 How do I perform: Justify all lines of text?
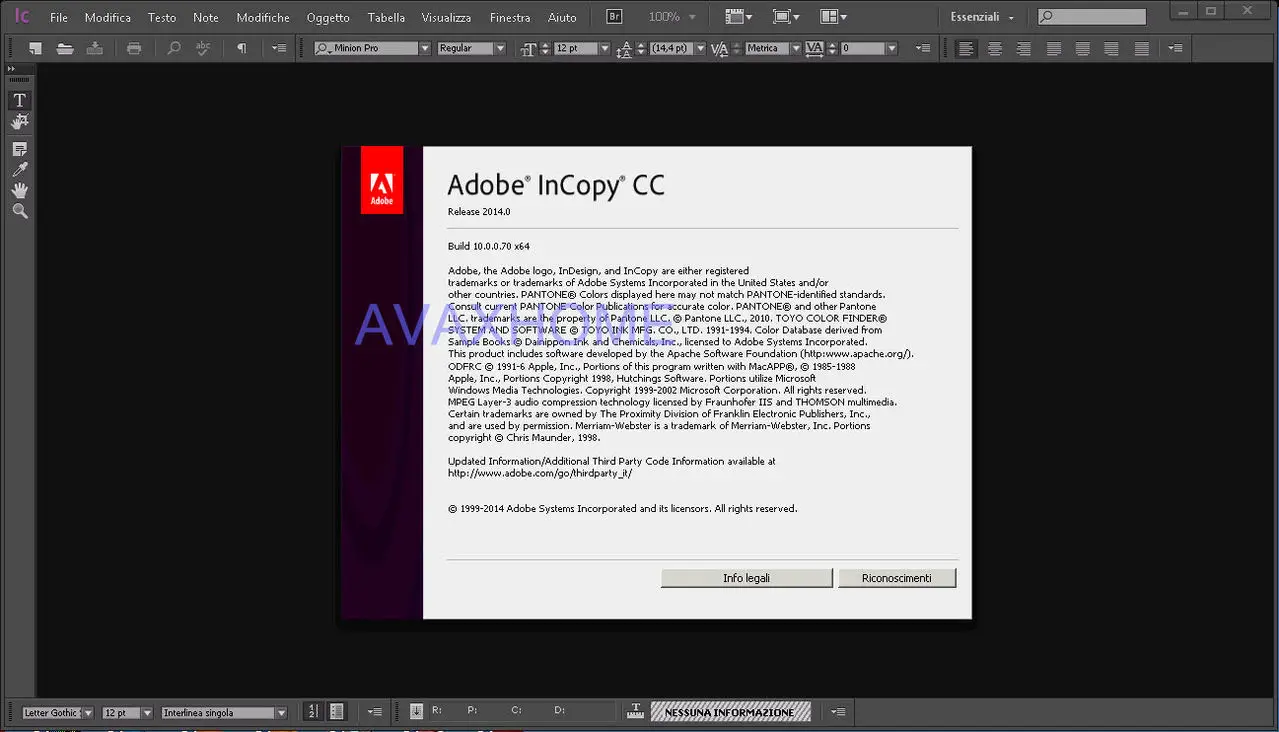1141,48
